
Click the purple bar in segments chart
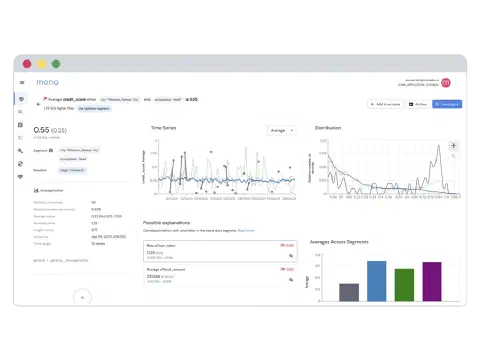coord(432,282)
